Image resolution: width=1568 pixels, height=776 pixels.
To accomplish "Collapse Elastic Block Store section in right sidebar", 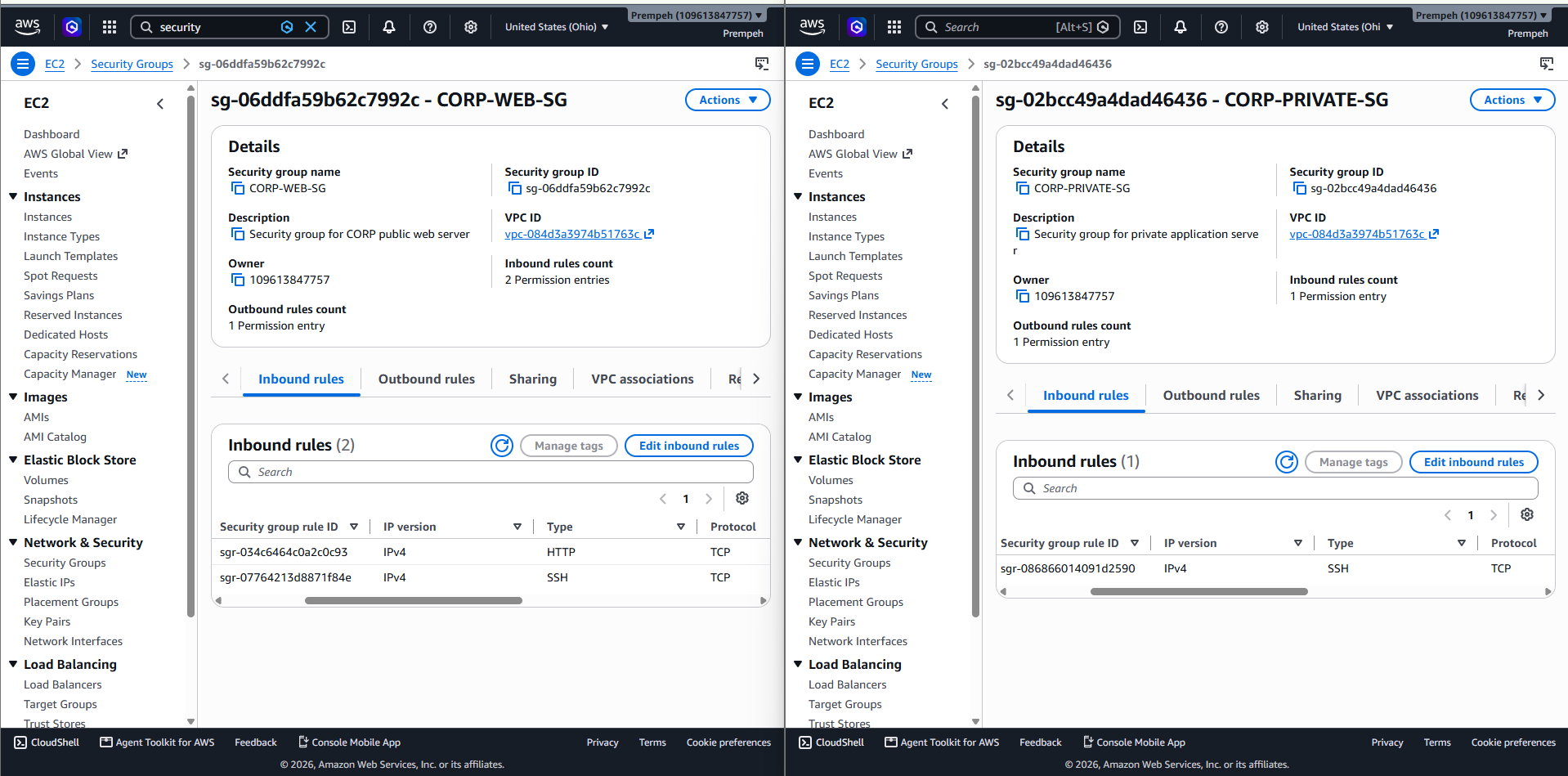I will coord(798,460).
